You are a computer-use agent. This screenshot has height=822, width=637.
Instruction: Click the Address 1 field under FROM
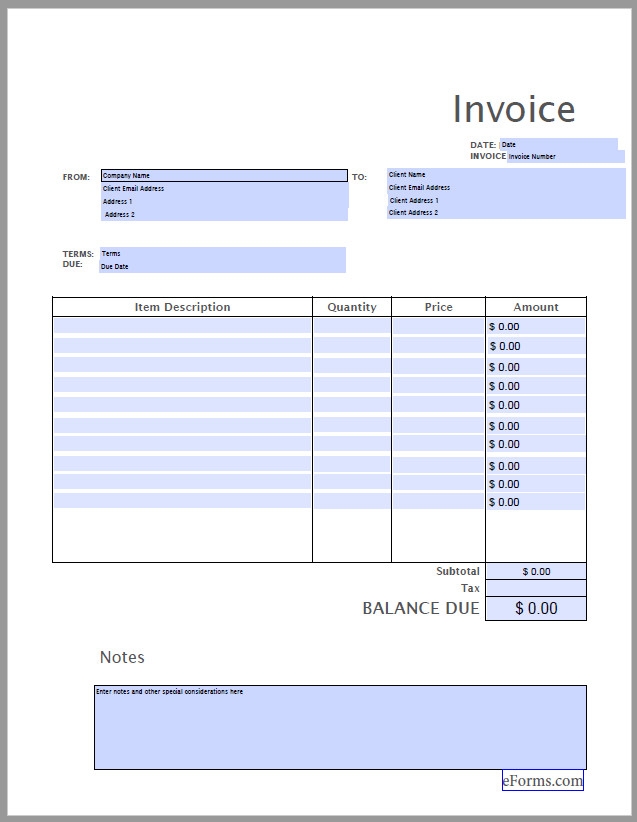[224, 202]
